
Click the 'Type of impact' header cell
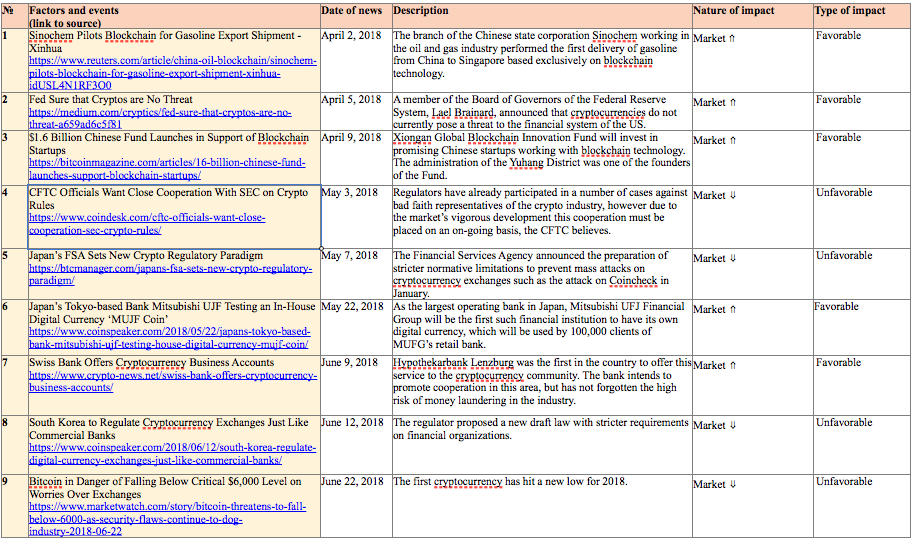pyautogui.click(x=862, y=16)
